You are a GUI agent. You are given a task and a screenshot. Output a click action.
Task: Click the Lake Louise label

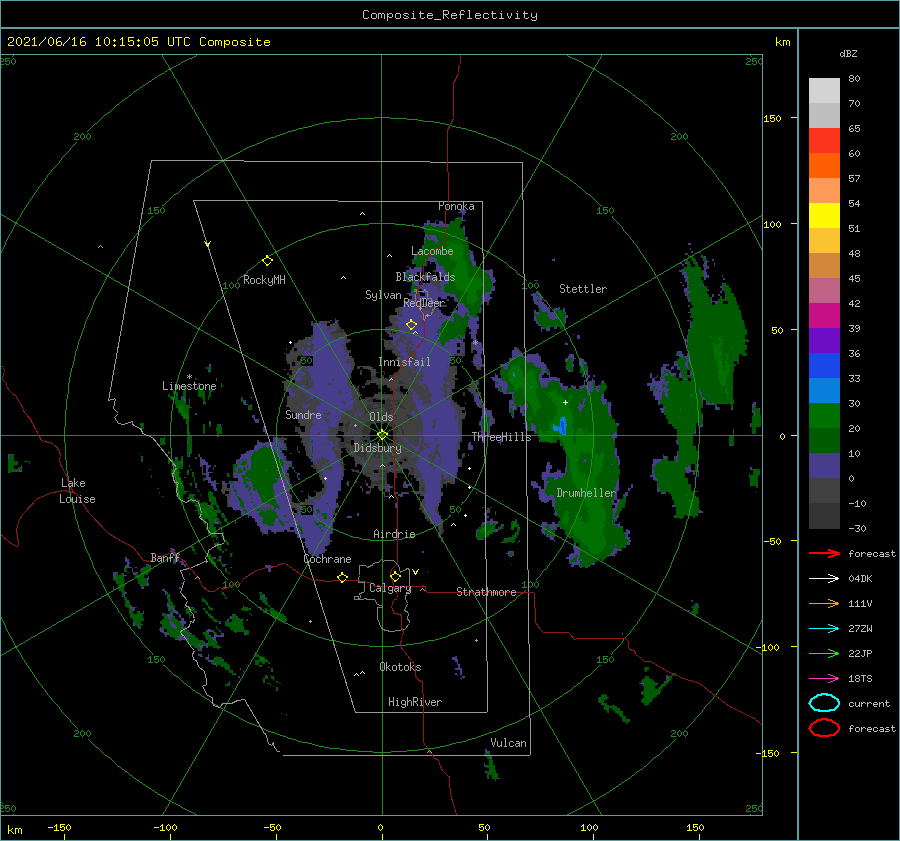click(77, 491)
